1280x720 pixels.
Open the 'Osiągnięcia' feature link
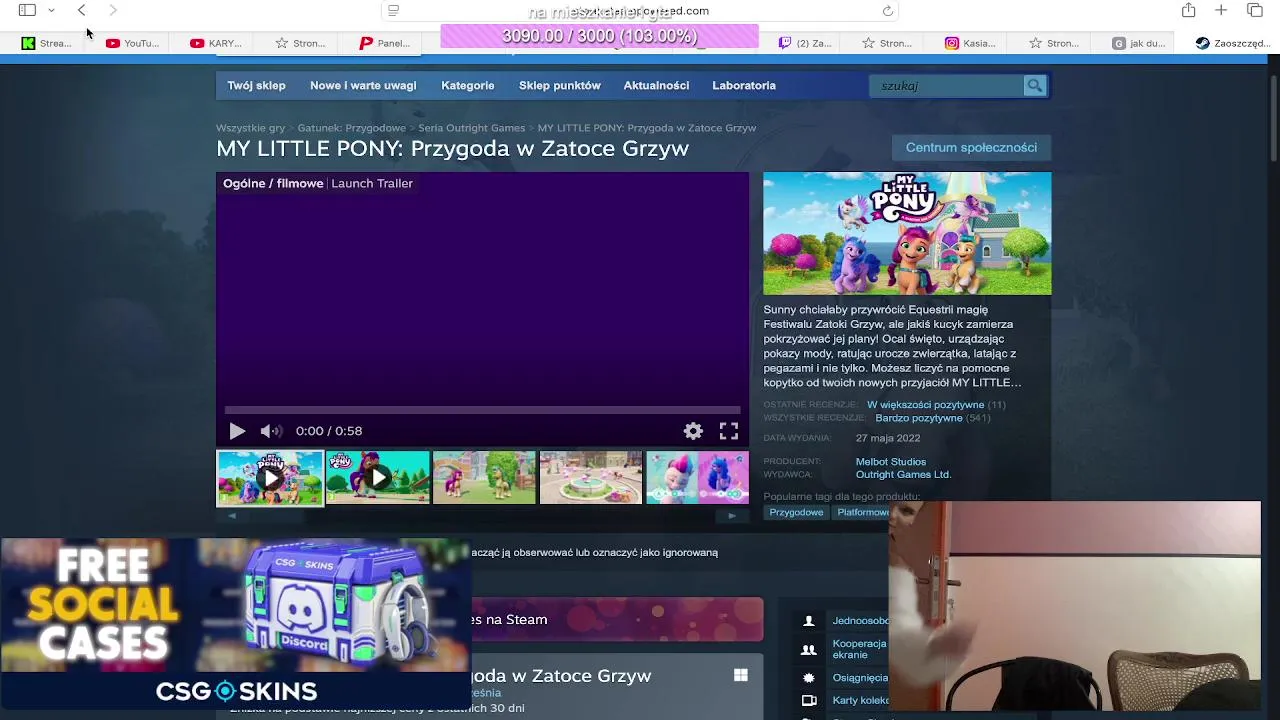tap(860, 678)
